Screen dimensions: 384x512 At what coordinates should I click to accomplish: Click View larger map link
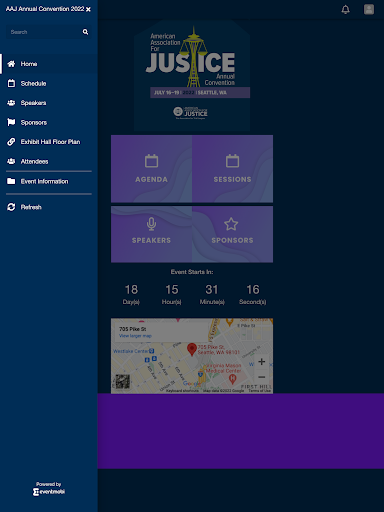point(135,336)
